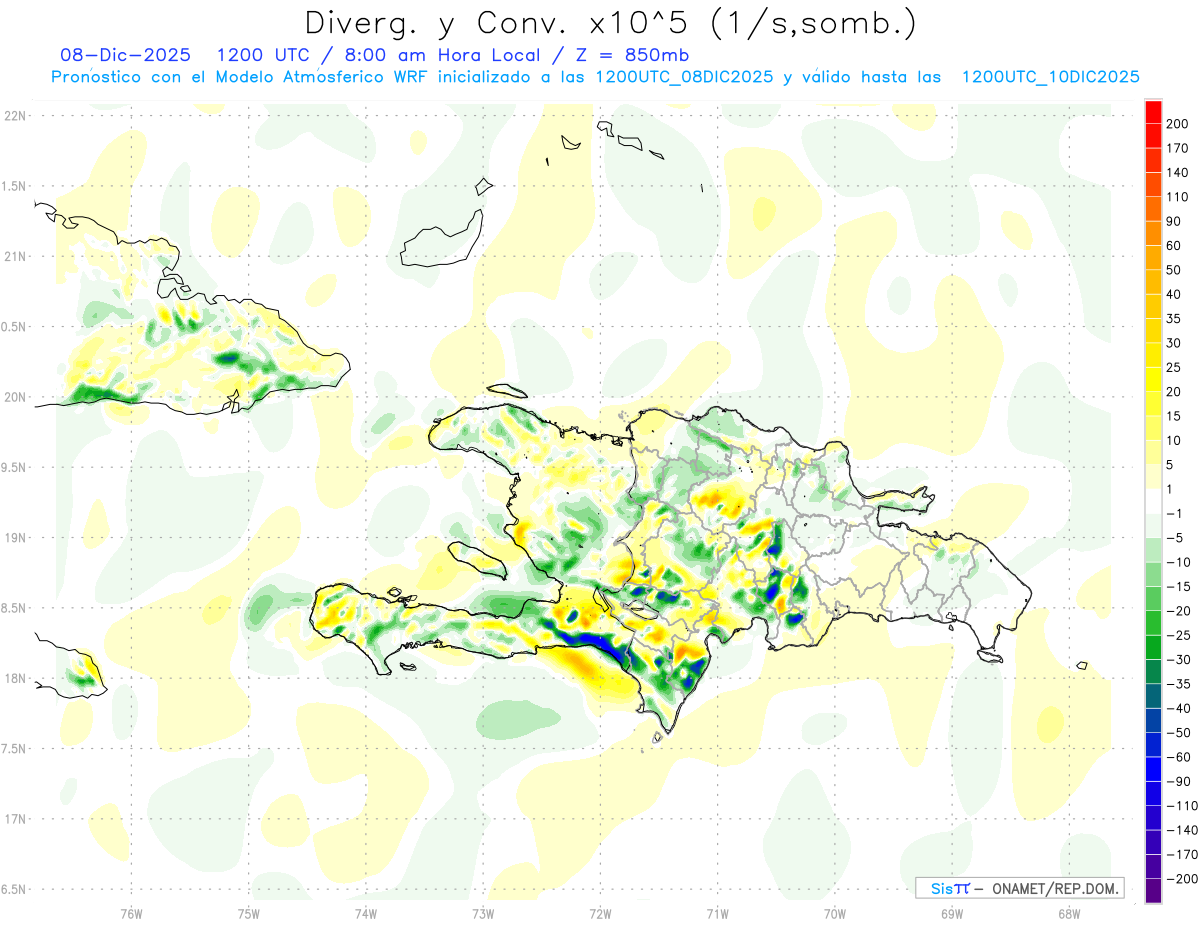This screenshot has width=1200, height=927.
Task: Click the '72W' longitude label
Action: pyautogui.click(x=600, y=913)
